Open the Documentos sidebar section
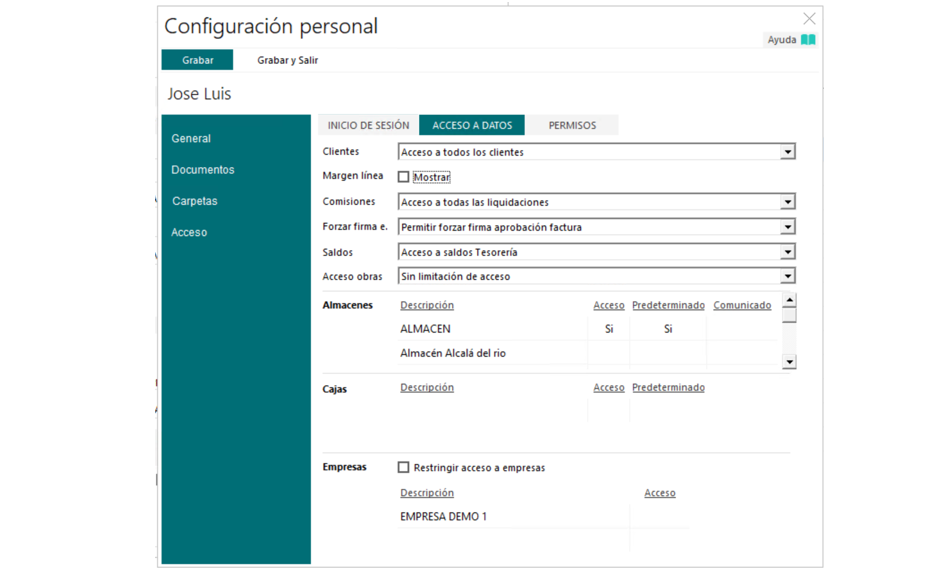This screenshot has width=950, height=569. 202,170
